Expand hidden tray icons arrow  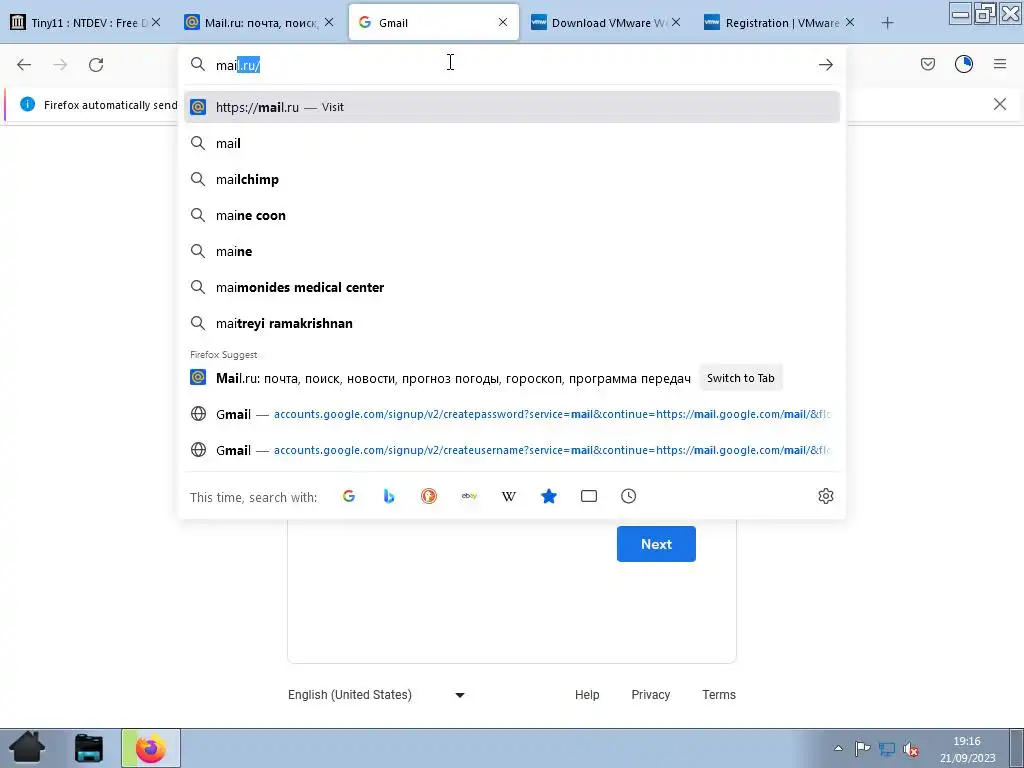839,748
